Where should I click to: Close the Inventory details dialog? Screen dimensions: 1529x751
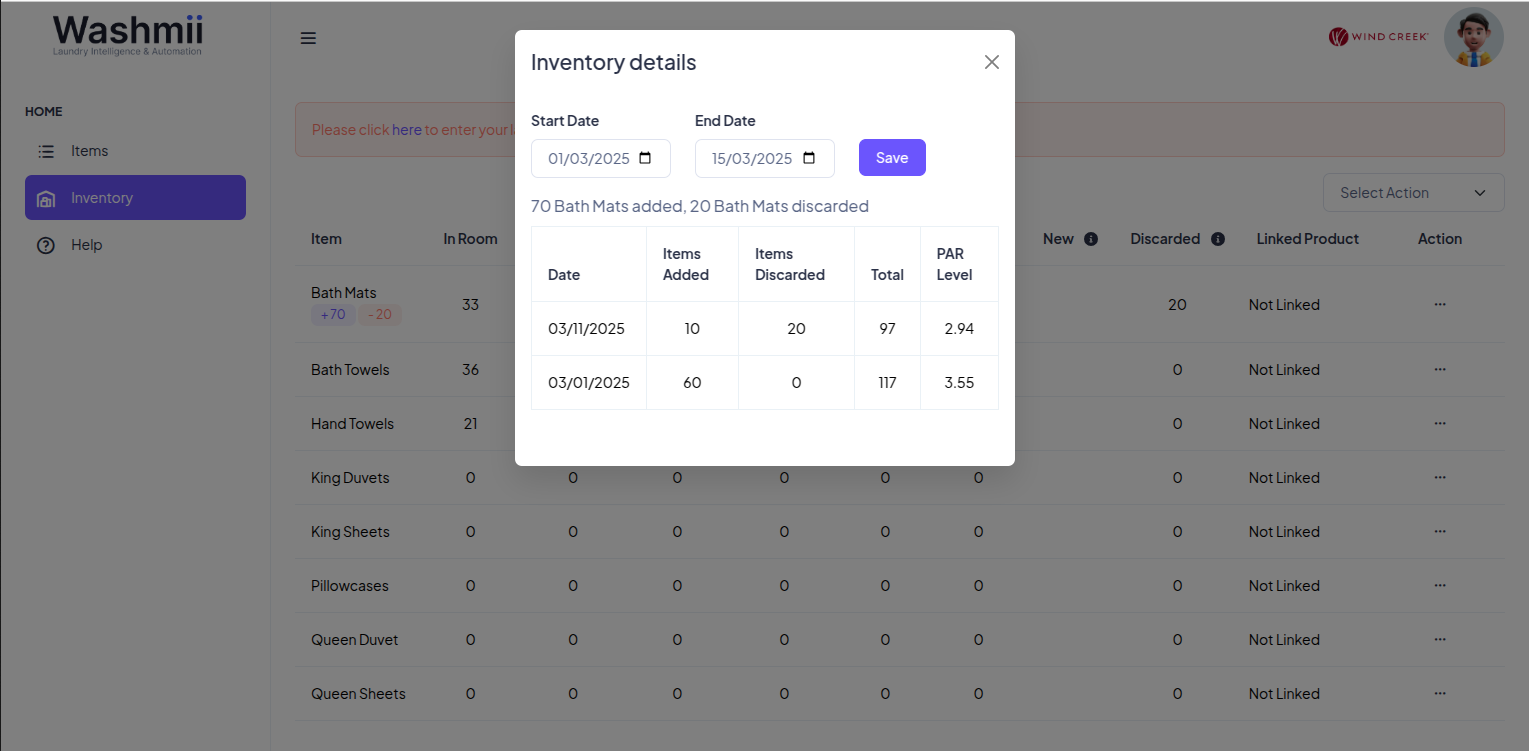click(x=991, y=62)
